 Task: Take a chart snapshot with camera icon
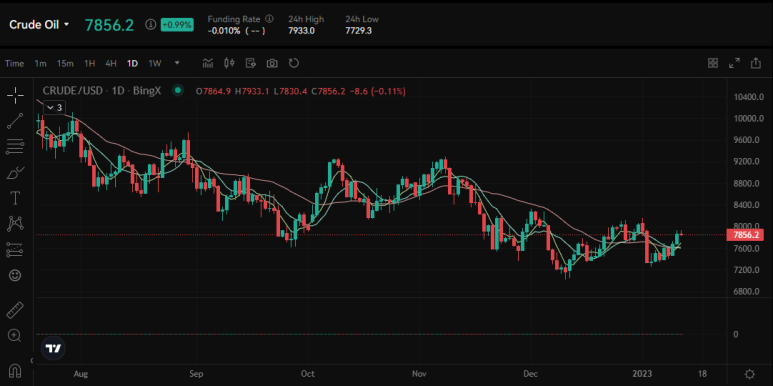pos(272,63)
